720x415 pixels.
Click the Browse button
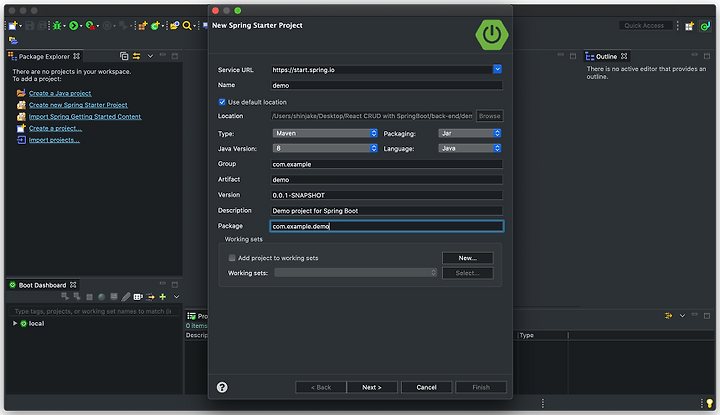[x=489, y=116]
